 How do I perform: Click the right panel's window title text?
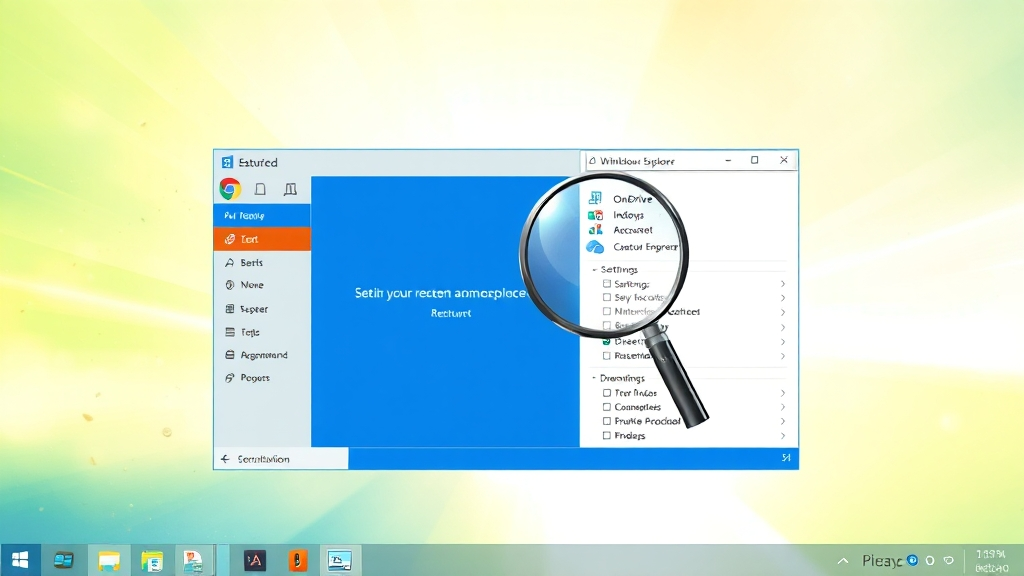pos(637,161)
